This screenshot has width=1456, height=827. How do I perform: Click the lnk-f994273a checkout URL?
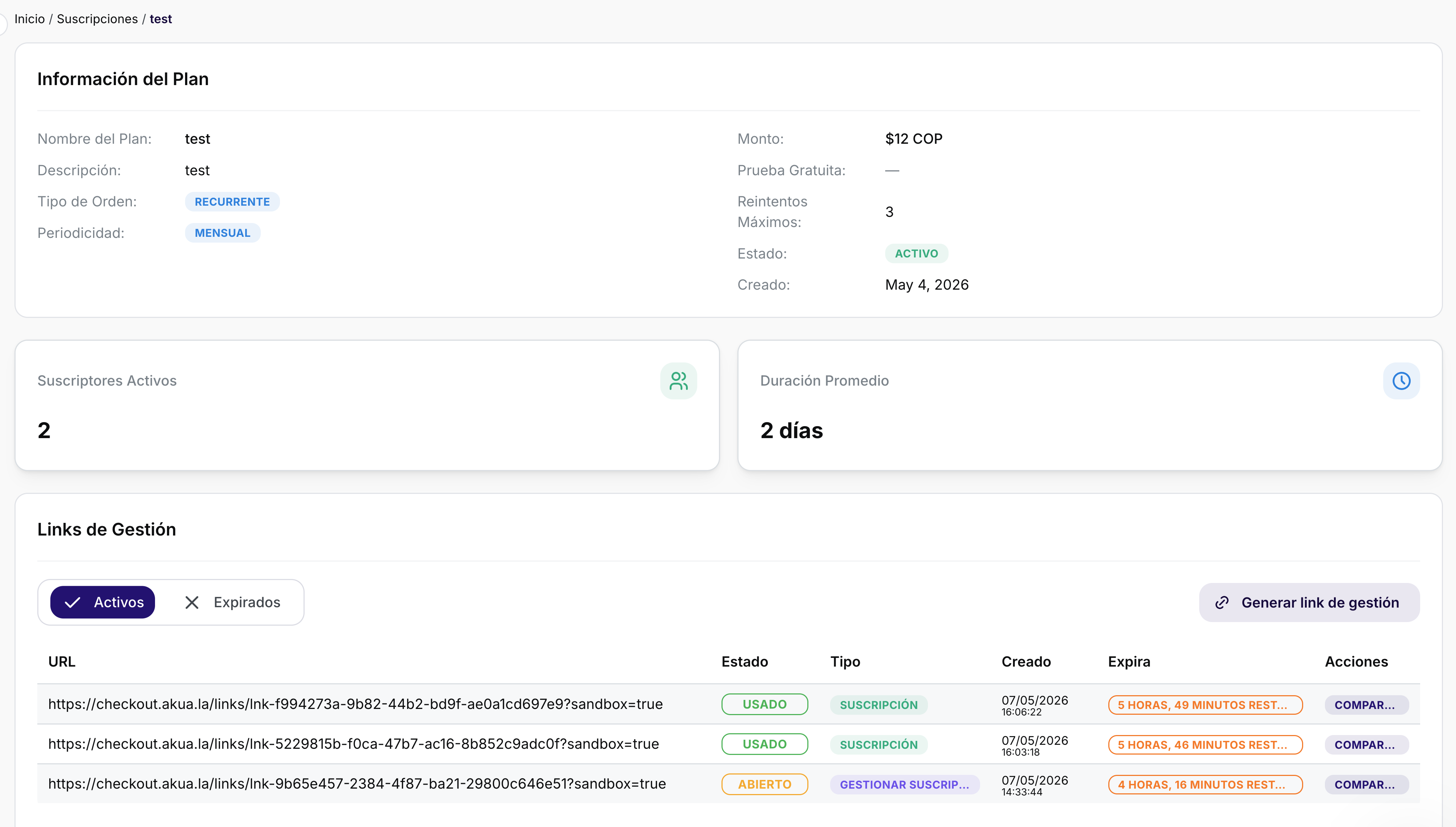coord(356,704)
